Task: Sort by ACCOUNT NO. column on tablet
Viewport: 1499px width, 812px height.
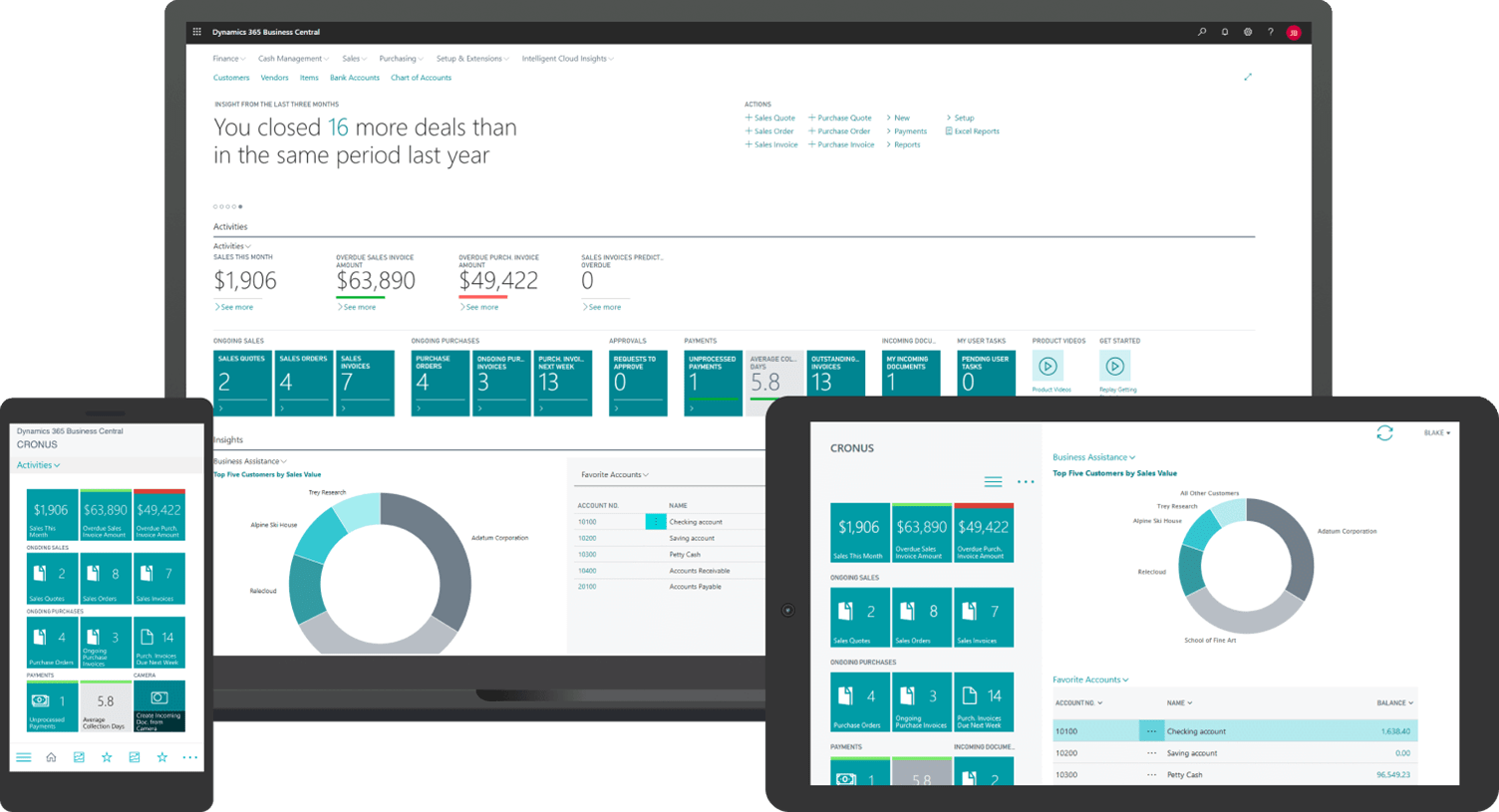Action: pyautogui.click(x=1078, y=703)
